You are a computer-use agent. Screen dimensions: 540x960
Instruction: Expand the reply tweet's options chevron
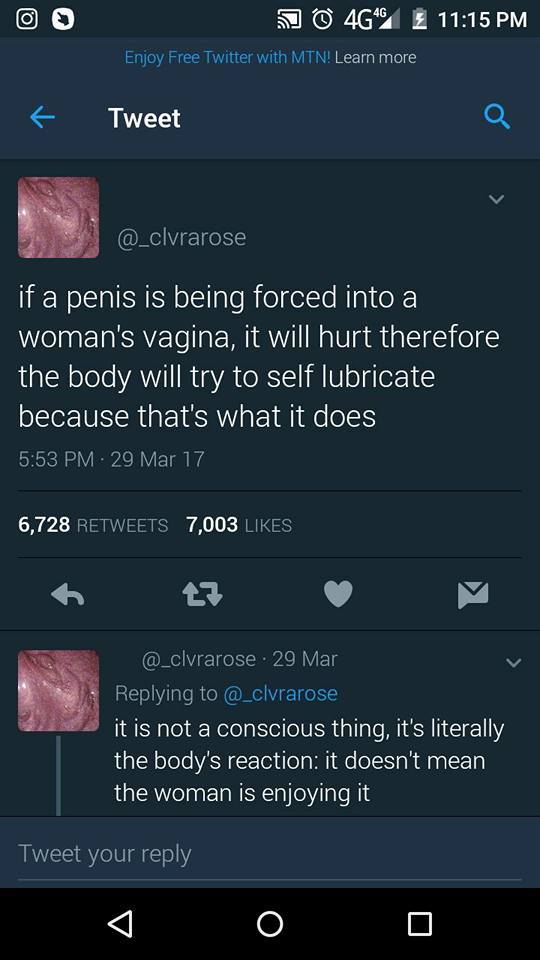[x=513, y=663]
